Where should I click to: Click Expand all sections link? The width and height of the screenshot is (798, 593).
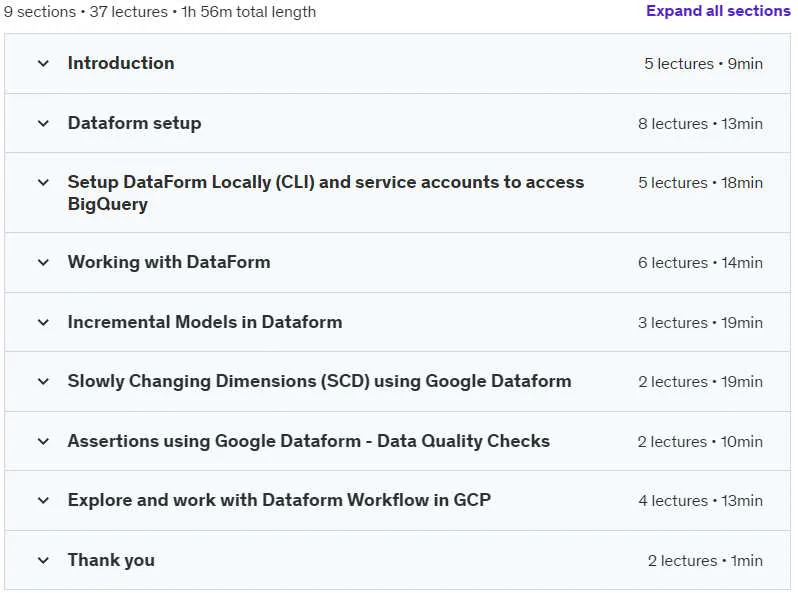pyautogui.click(x=718, y=11)
